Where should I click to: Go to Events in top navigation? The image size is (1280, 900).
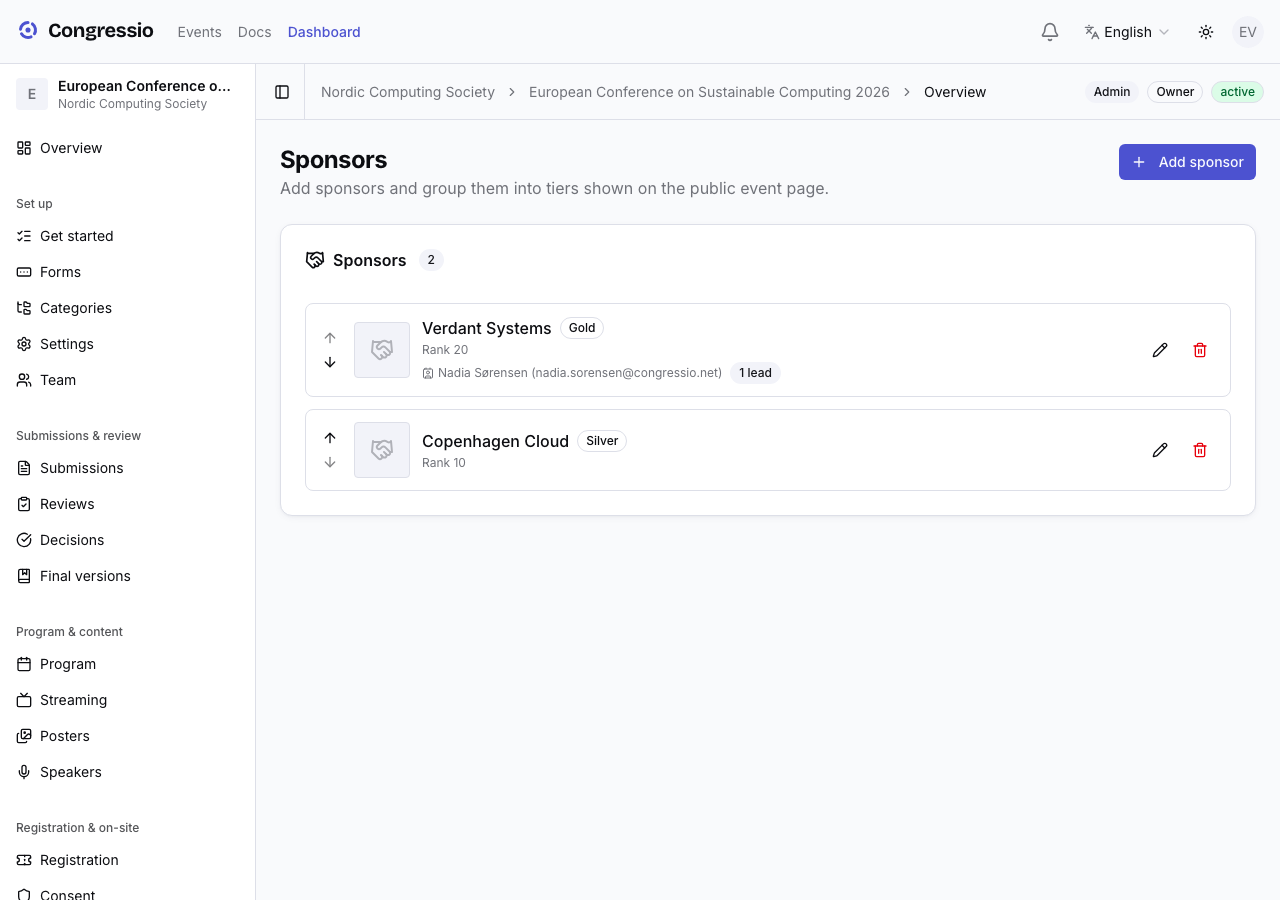199,32
